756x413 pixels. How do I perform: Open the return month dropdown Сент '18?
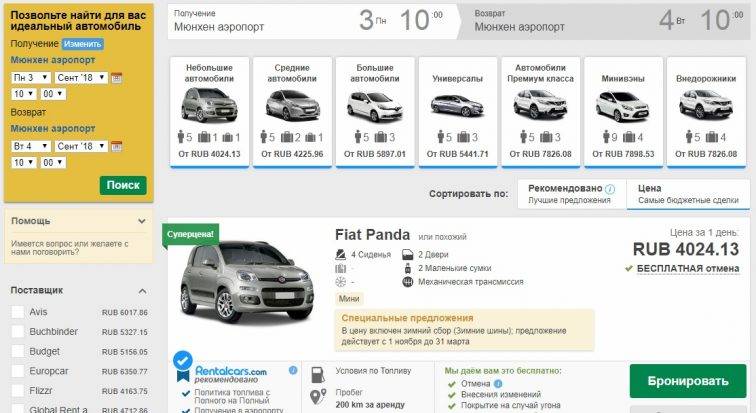click(x=81, y=146)
